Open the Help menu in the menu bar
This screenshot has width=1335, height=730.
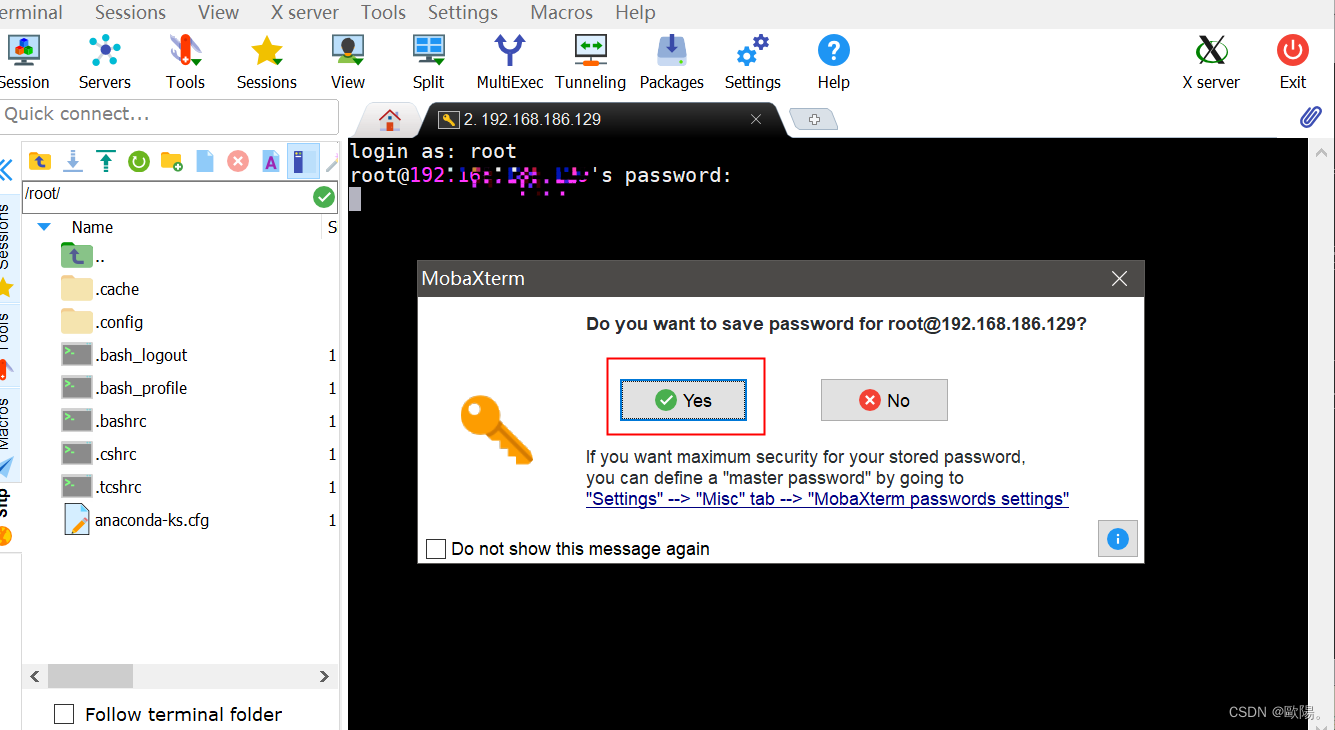635,13
